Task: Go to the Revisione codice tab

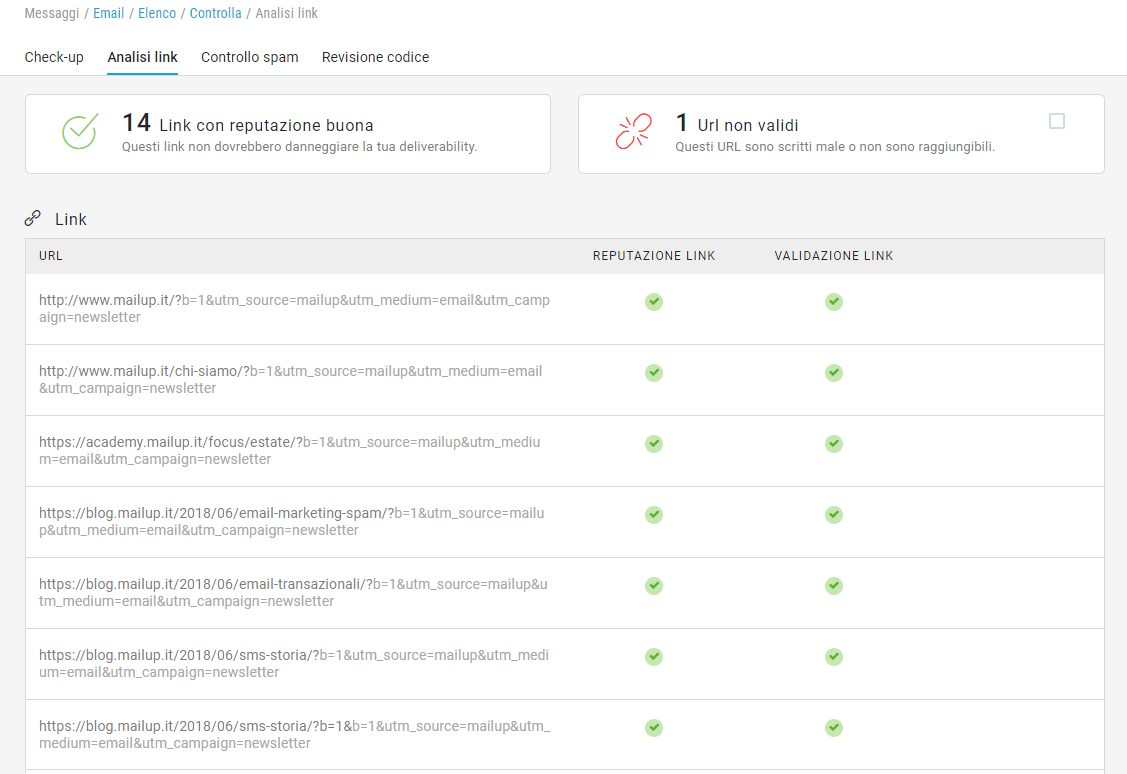Action: (x=375, y=57)
